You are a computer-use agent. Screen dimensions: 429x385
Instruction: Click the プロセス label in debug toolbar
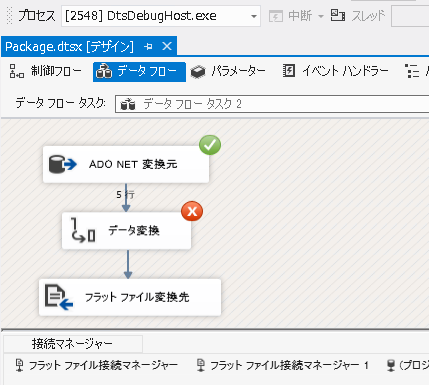(x=37, y=16)
